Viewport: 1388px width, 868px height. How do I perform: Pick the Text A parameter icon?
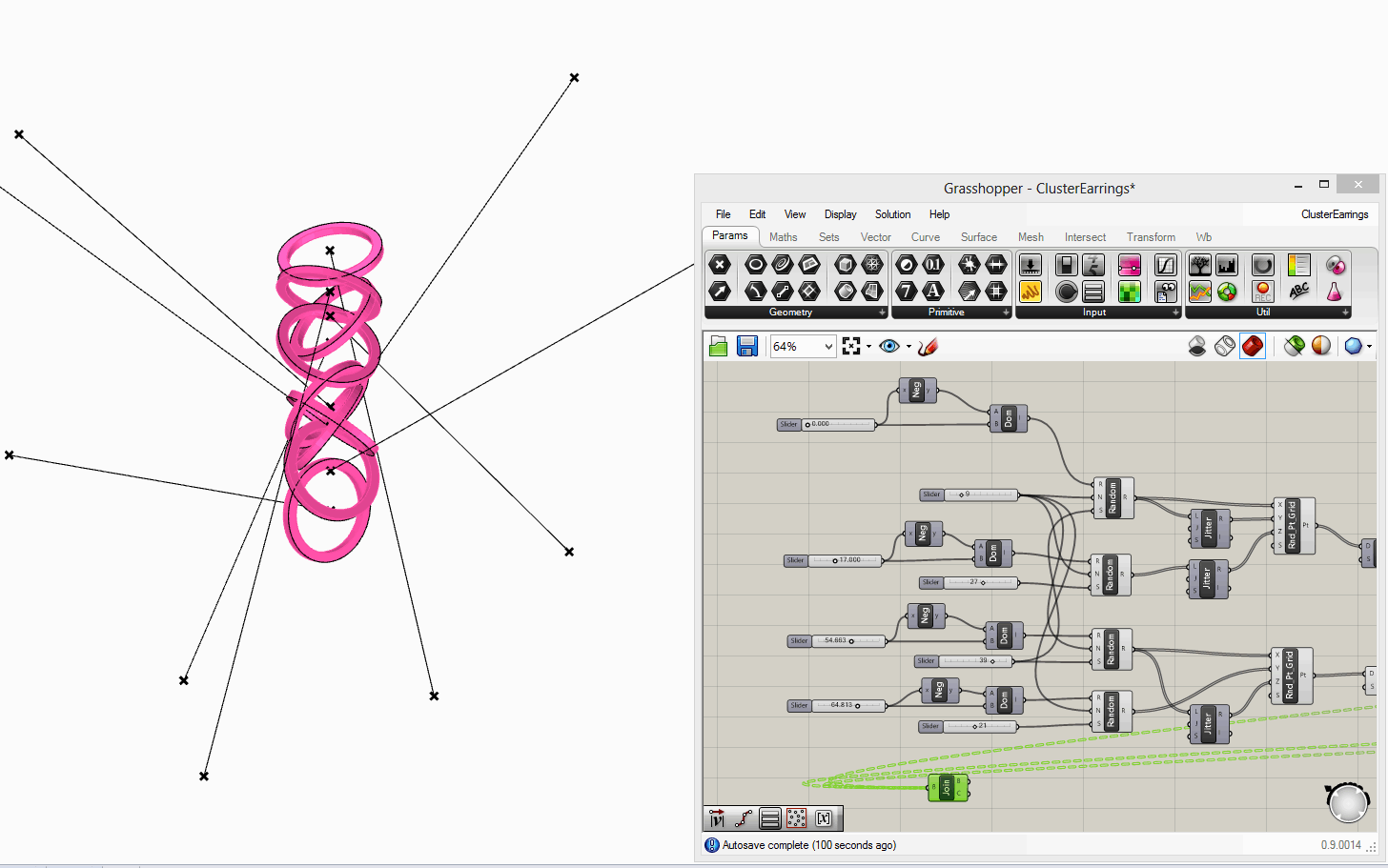pyautogui.click(x=933, y=291)
